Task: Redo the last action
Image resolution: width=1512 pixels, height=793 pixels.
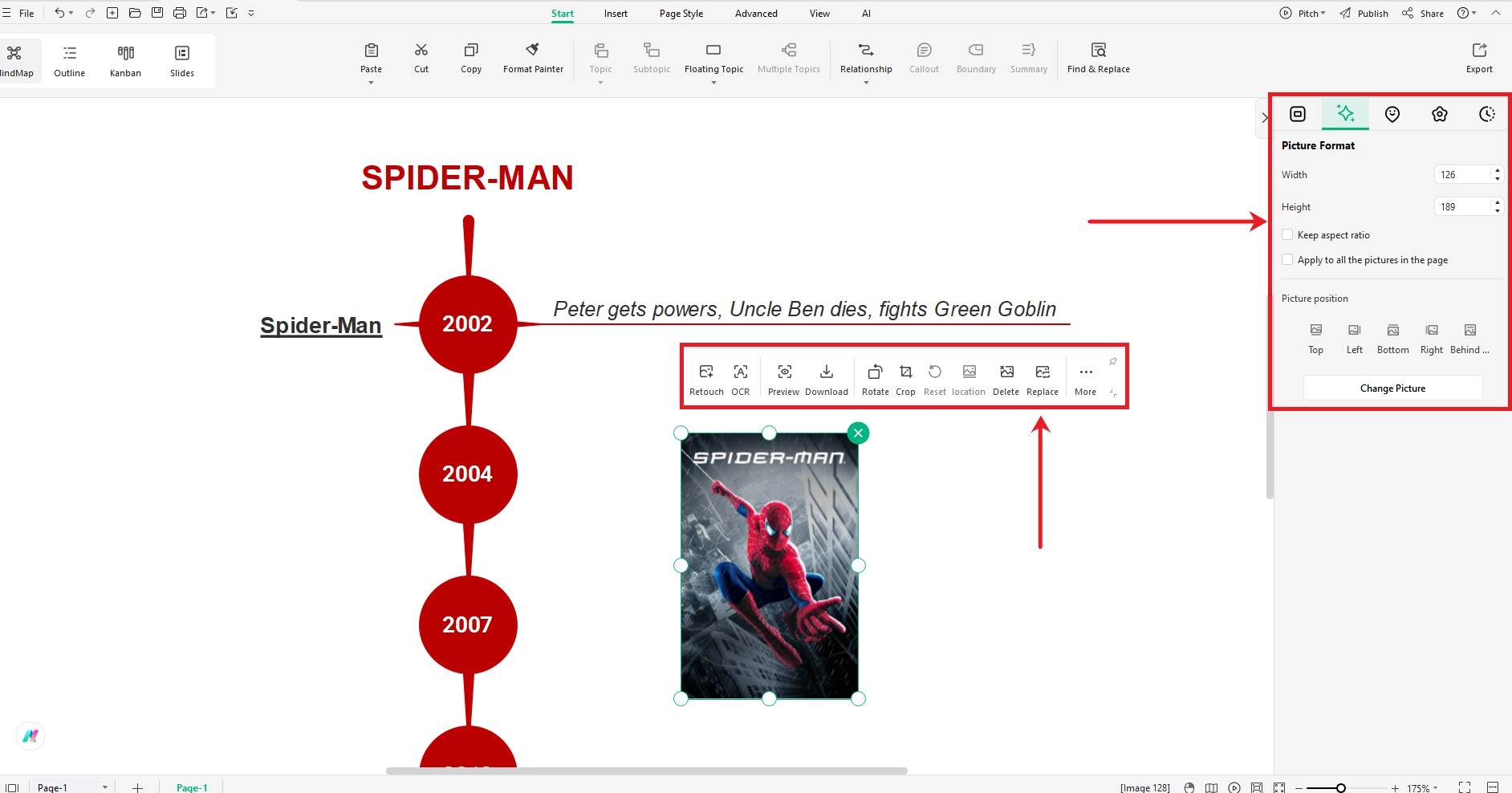Action: click(x=90, y=13)
